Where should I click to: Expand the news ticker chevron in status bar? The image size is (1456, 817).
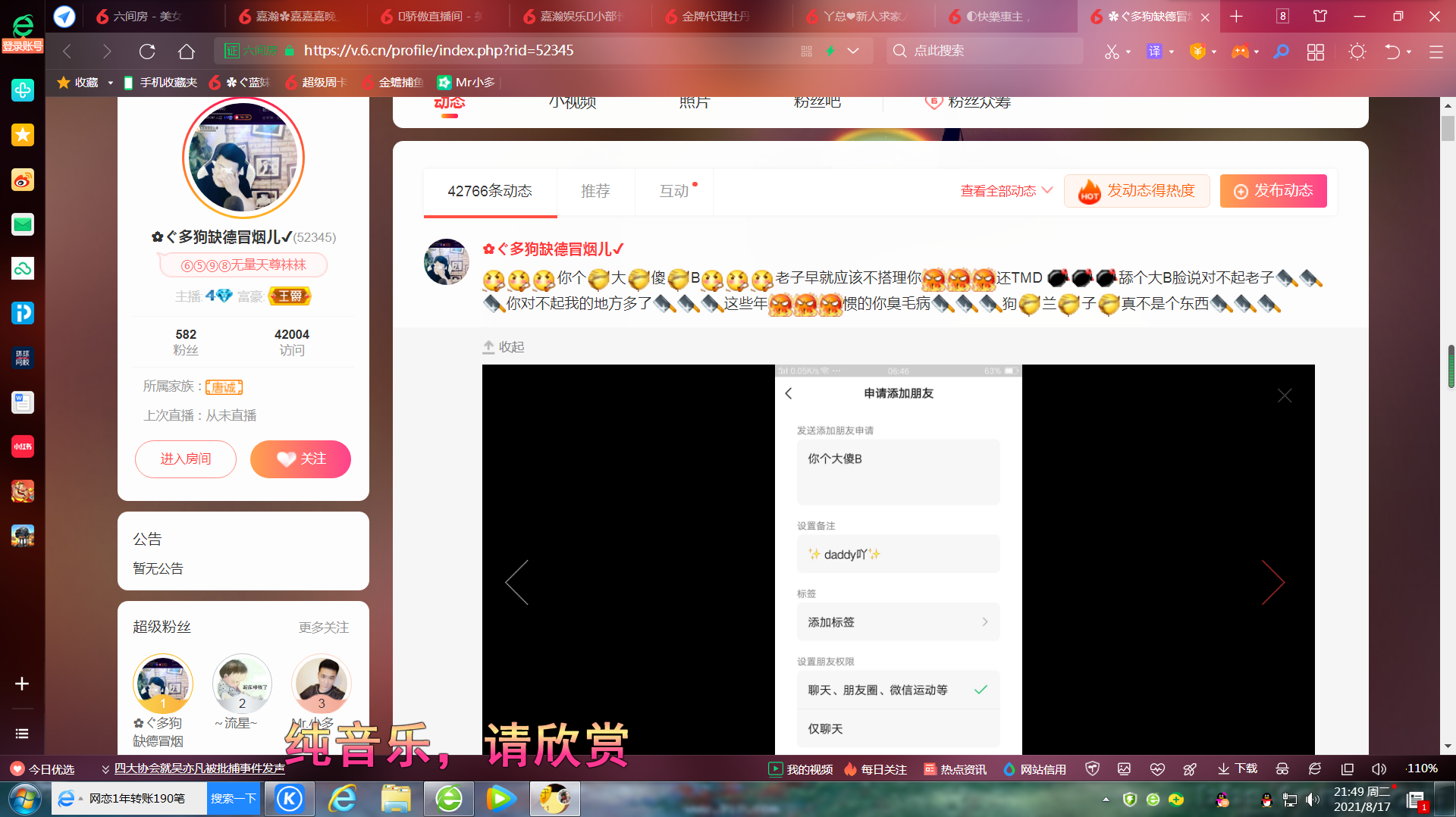105,769
